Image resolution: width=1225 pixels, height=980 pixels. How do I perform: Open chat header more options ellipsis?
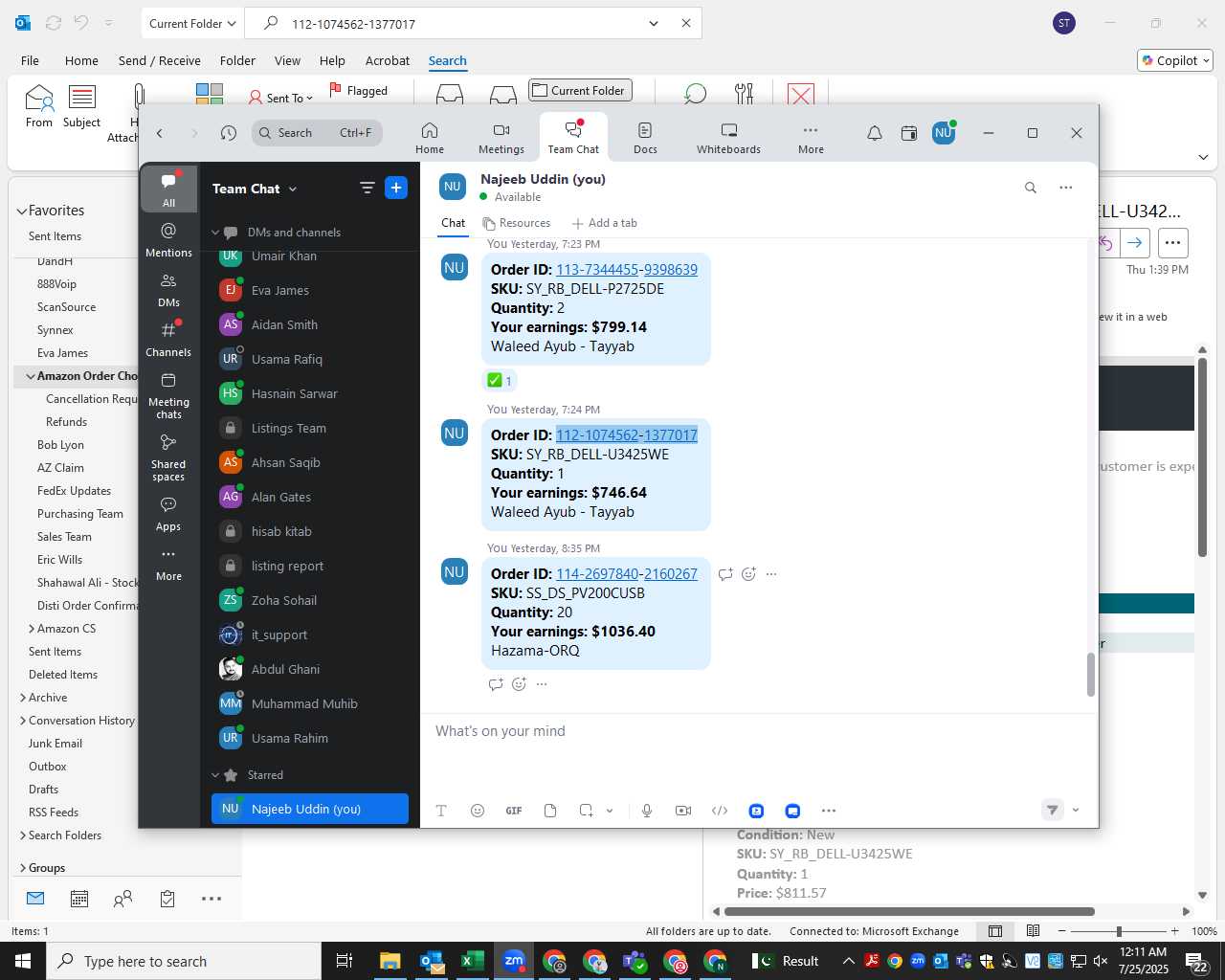(1065, 188)
